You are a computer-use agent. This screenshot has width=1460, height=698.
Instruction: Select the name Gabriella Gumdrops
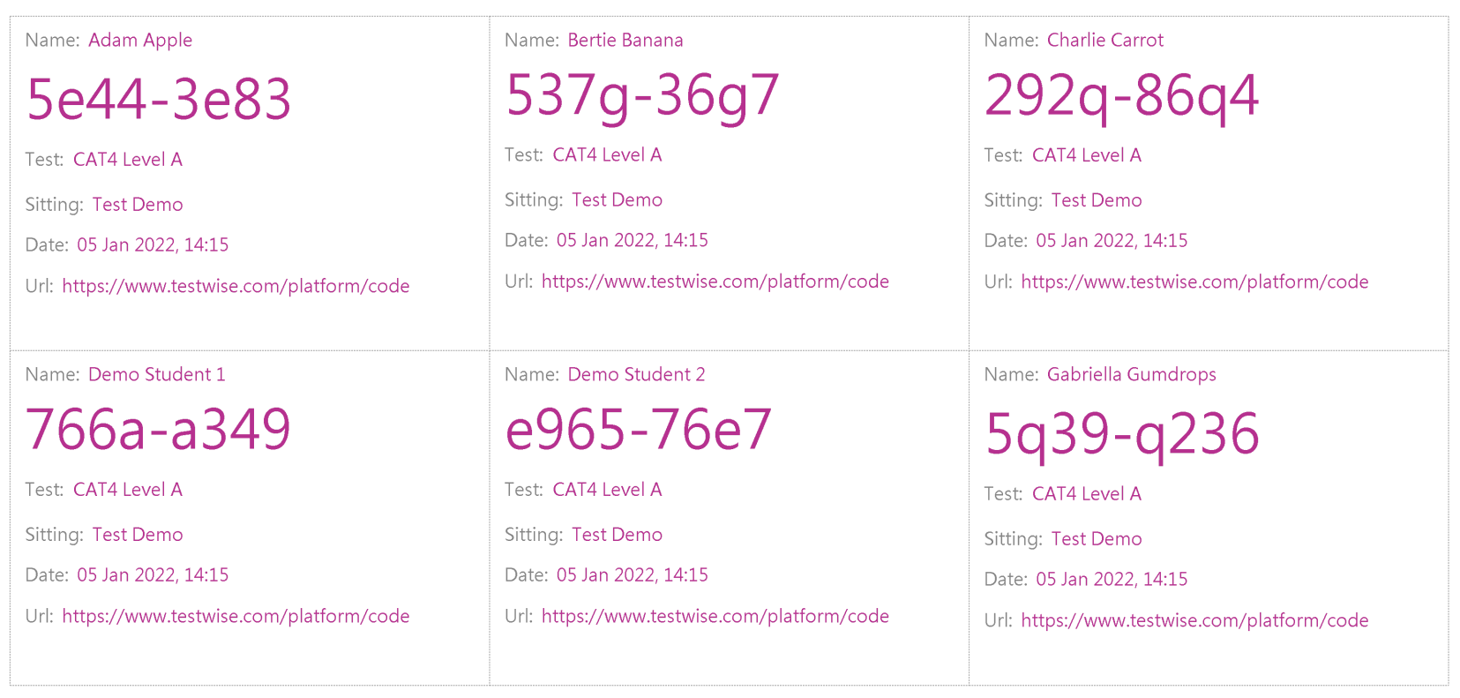(x=1131, y=374)
